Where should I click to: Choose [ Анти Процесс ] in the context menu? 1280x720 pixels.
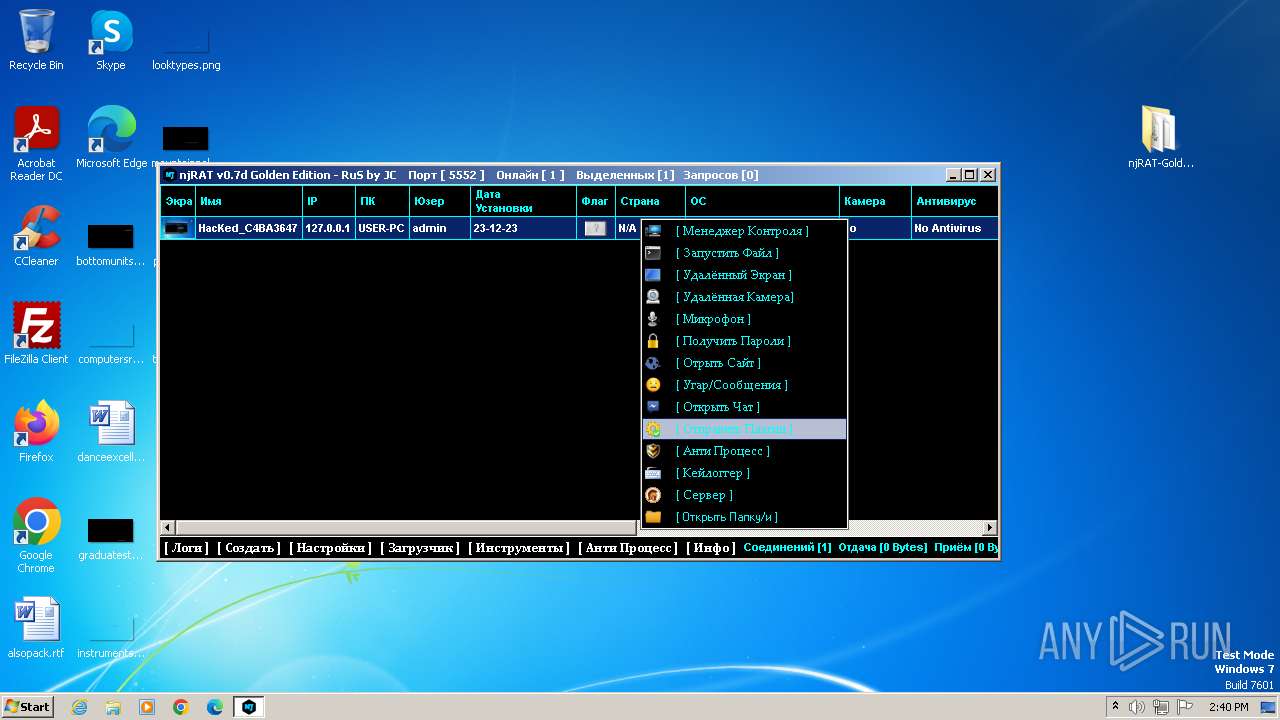745,451
